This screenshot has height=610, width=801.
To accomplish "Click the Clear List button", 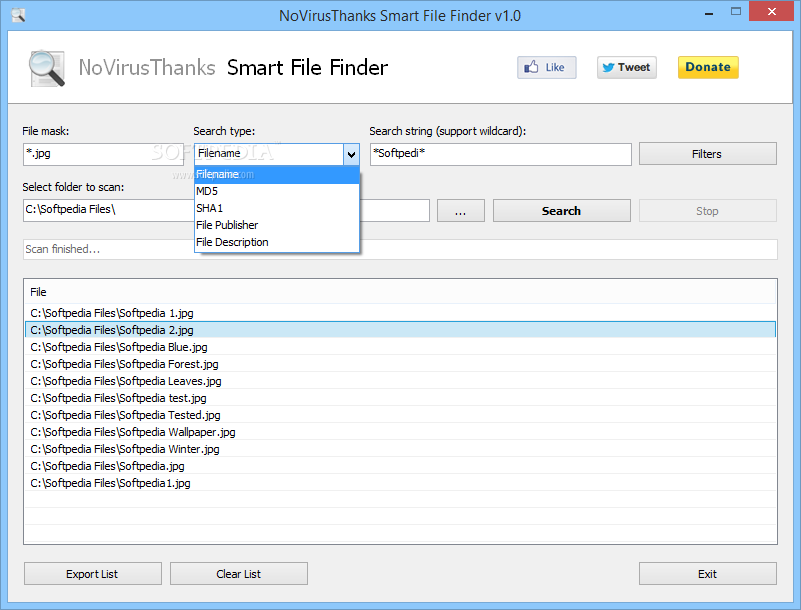I will [239, 574].
